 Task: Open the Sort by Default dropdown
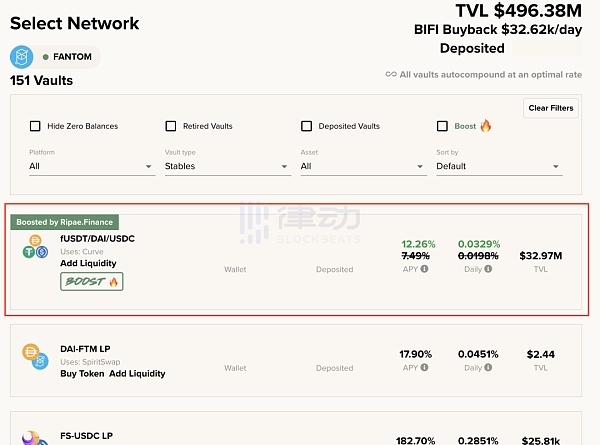click(498, 166)
